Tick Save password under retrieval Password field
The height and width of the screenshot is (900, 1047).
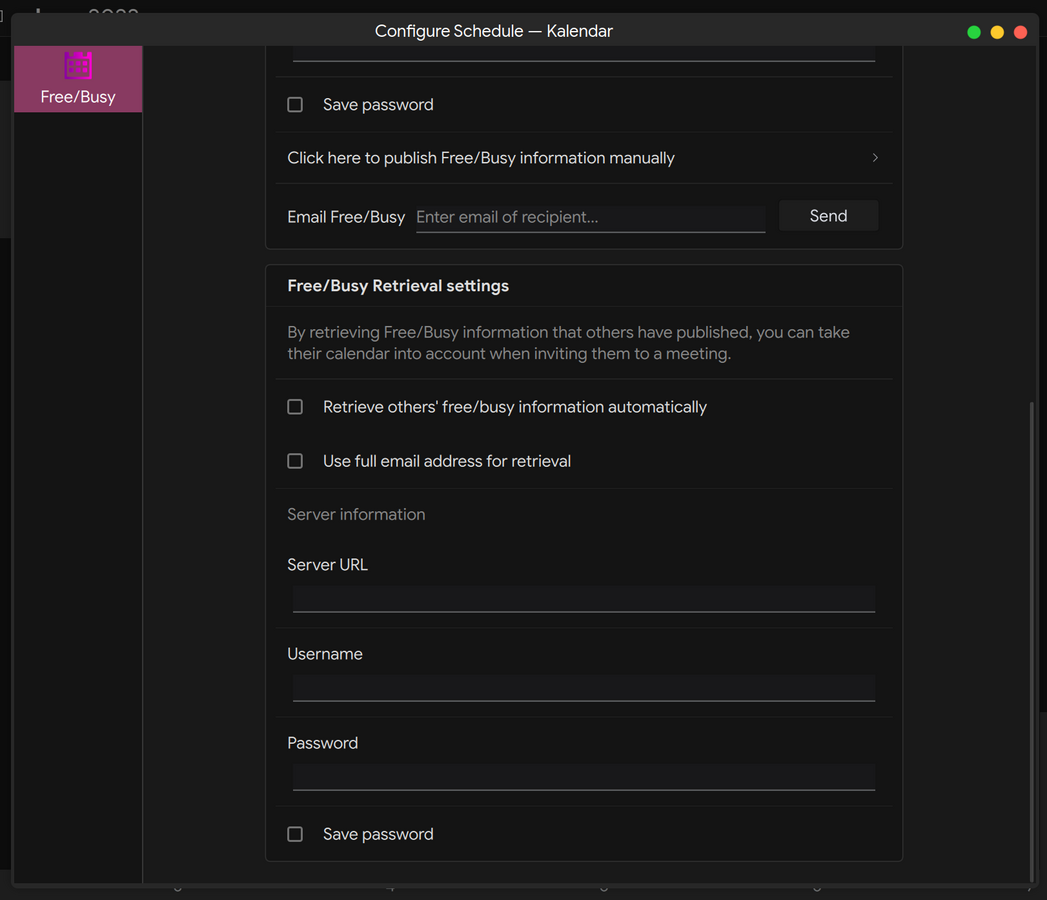coord(295,834)
